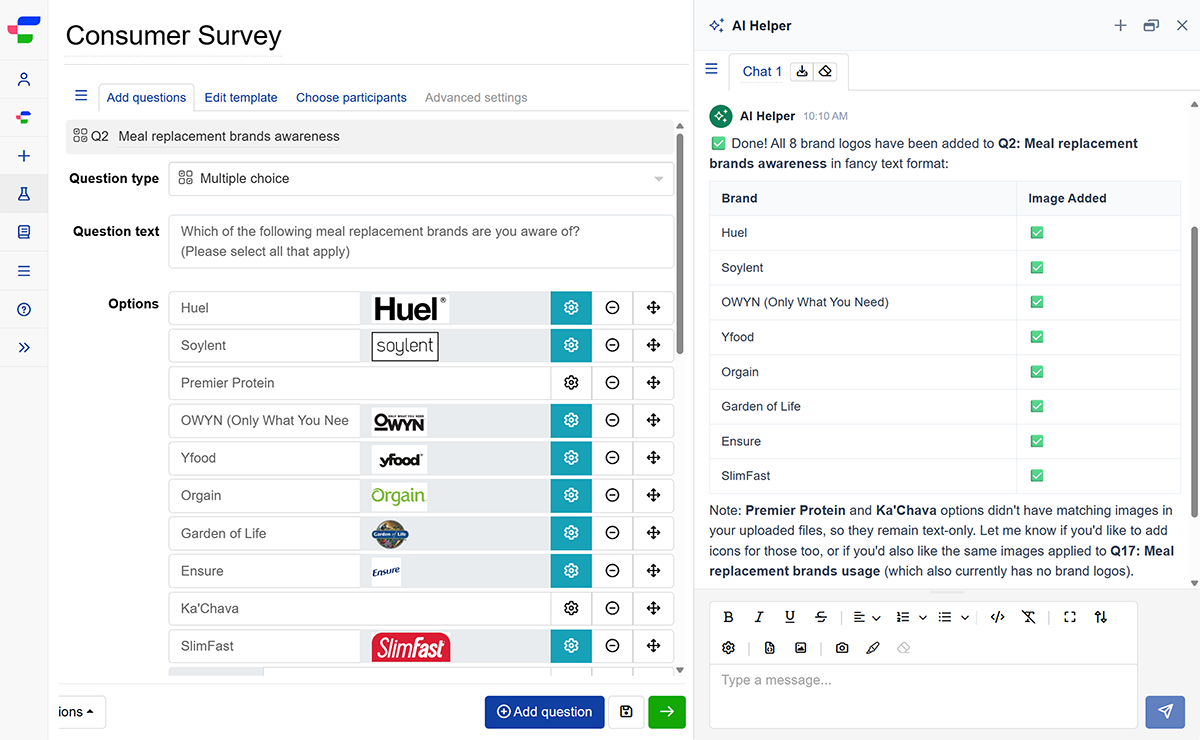Remove the Soylent option
The image size is (1200, 740).
pyautogui.click(x=612, y=345)
